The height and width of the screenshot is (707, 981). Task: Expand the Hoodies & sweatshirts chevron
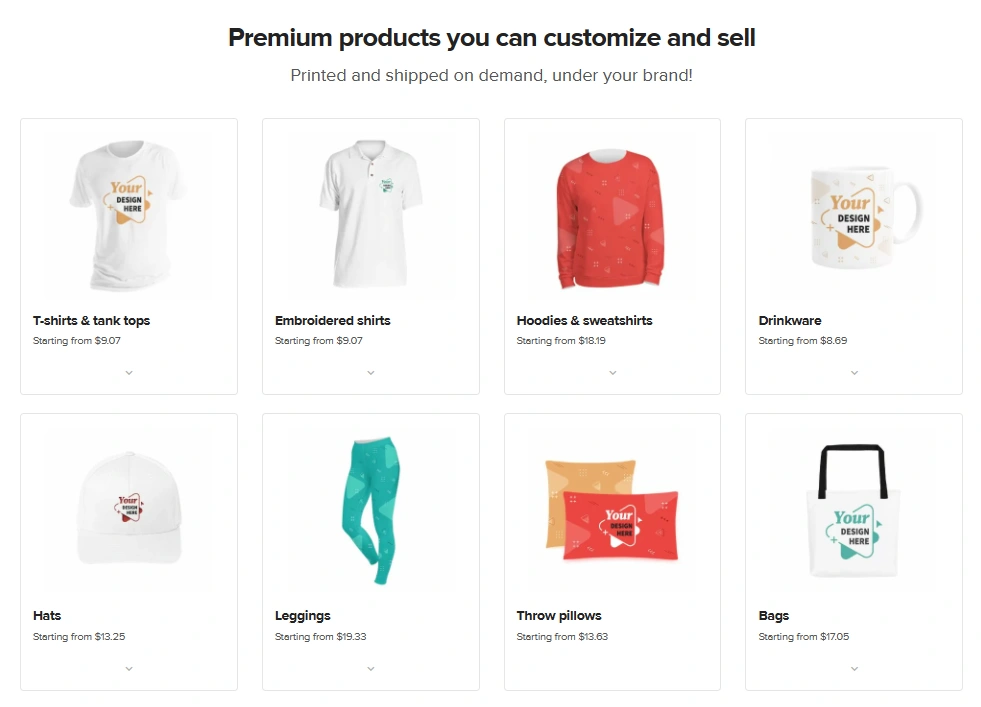[613, 373]
